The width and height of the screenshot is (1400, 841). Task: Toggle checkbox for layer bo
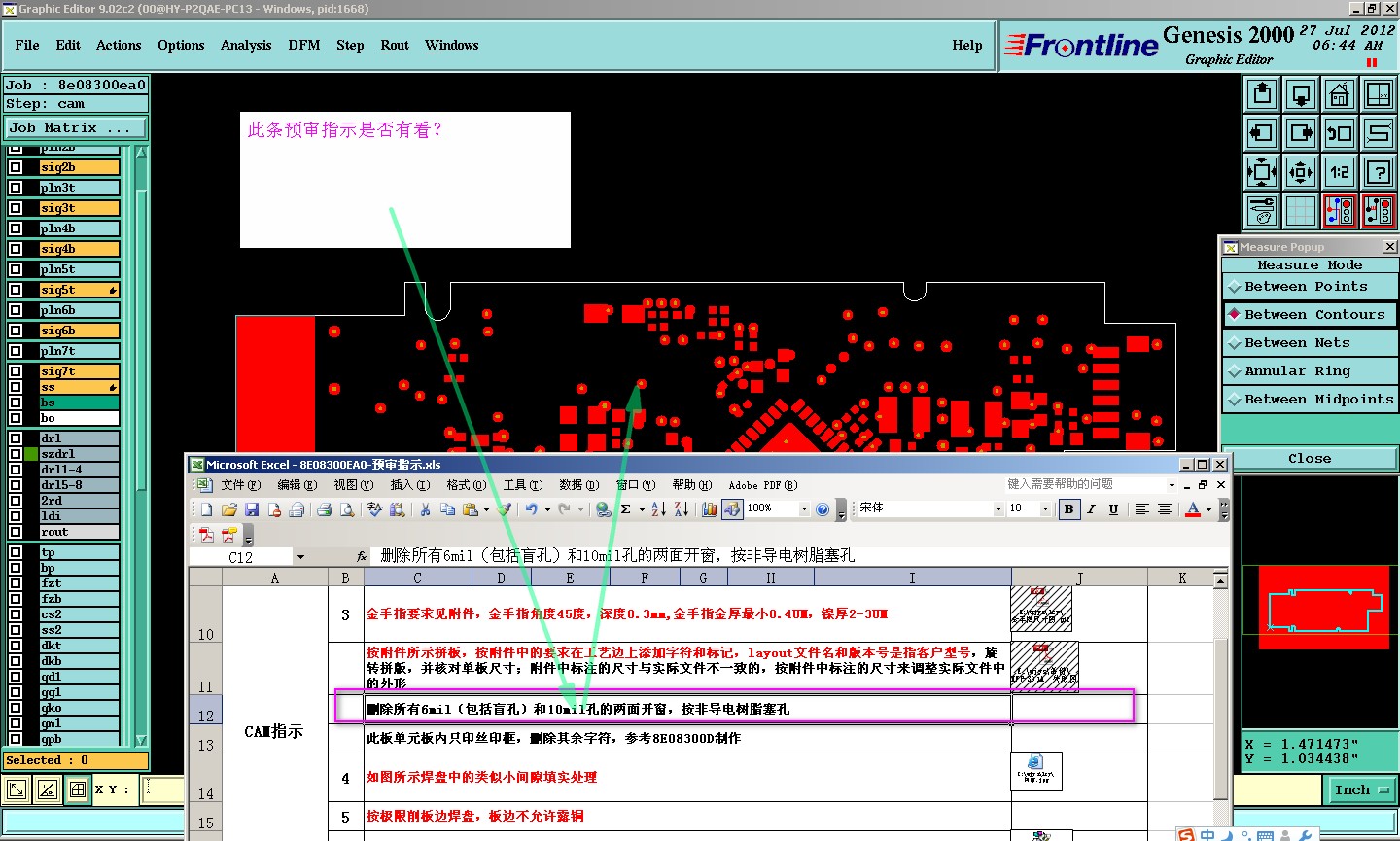[16, 418]
